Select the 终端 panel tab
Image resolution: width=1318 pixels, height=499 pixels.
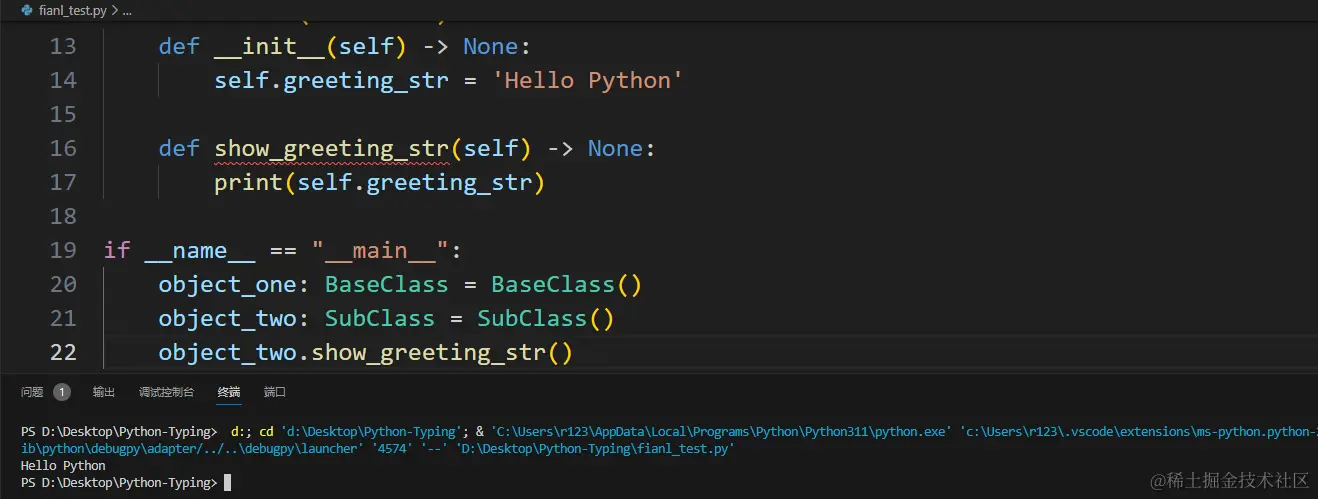[x=229, y=392]
